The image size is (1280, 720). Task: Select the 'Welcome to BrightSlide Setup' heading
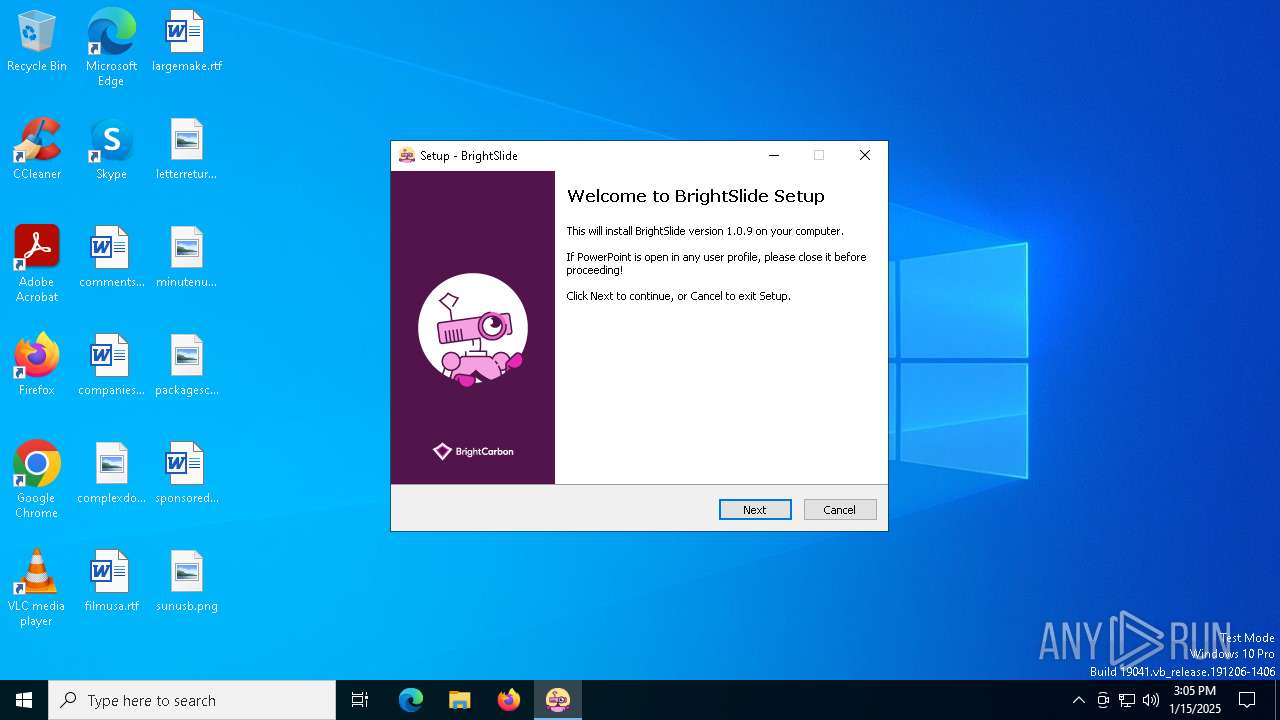[696, 196]
